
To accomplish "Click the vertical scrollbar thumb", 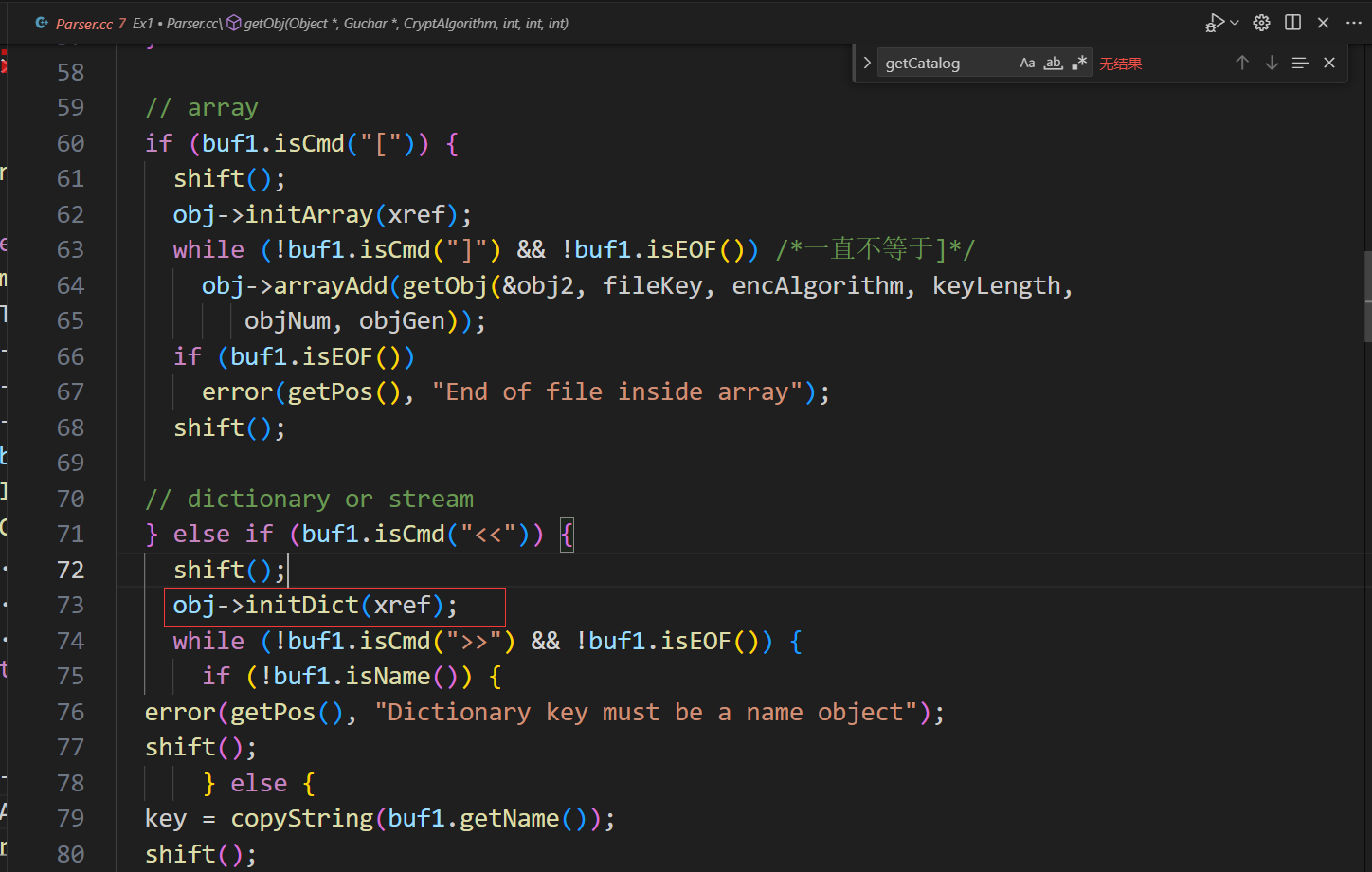I will tap(1367, 296).
